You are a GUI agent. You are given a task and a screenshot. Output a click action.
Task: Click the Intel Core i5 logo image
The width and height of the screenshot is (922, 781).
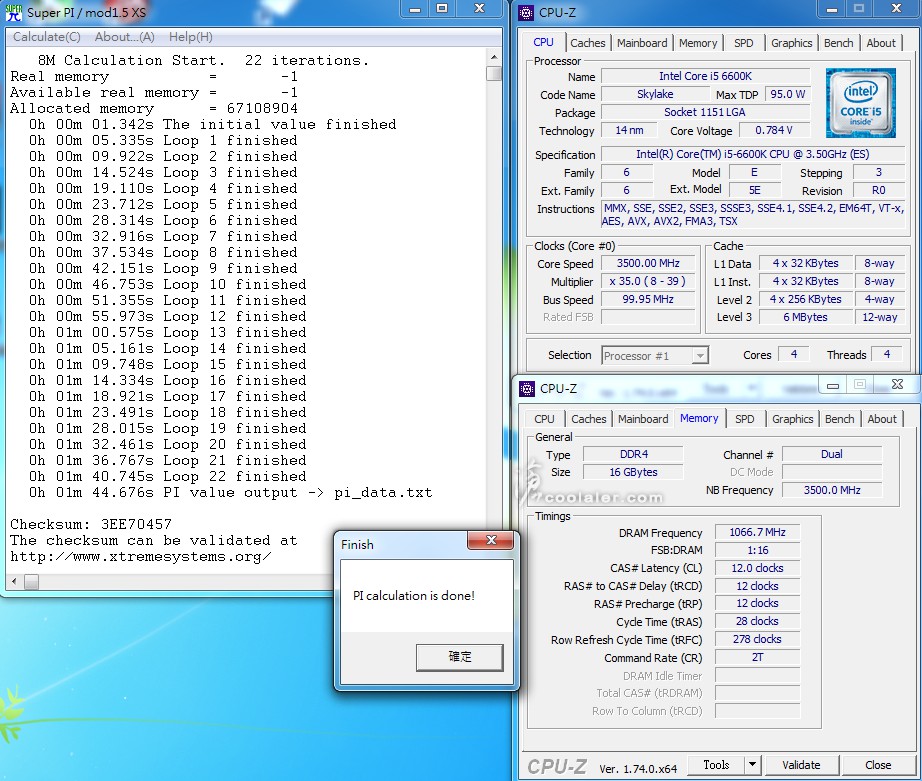point(860,103)
